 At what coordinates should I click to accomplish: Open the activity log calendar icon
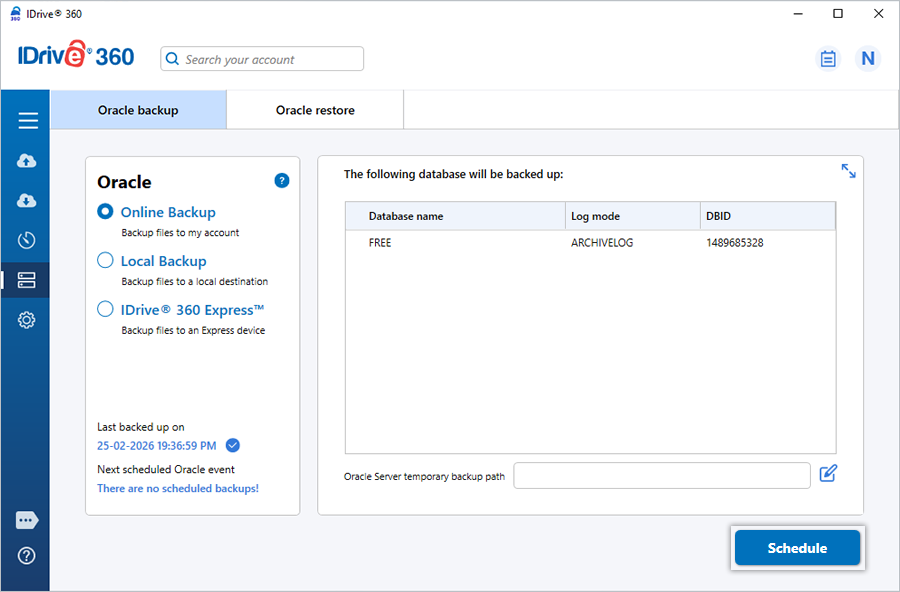828,59
